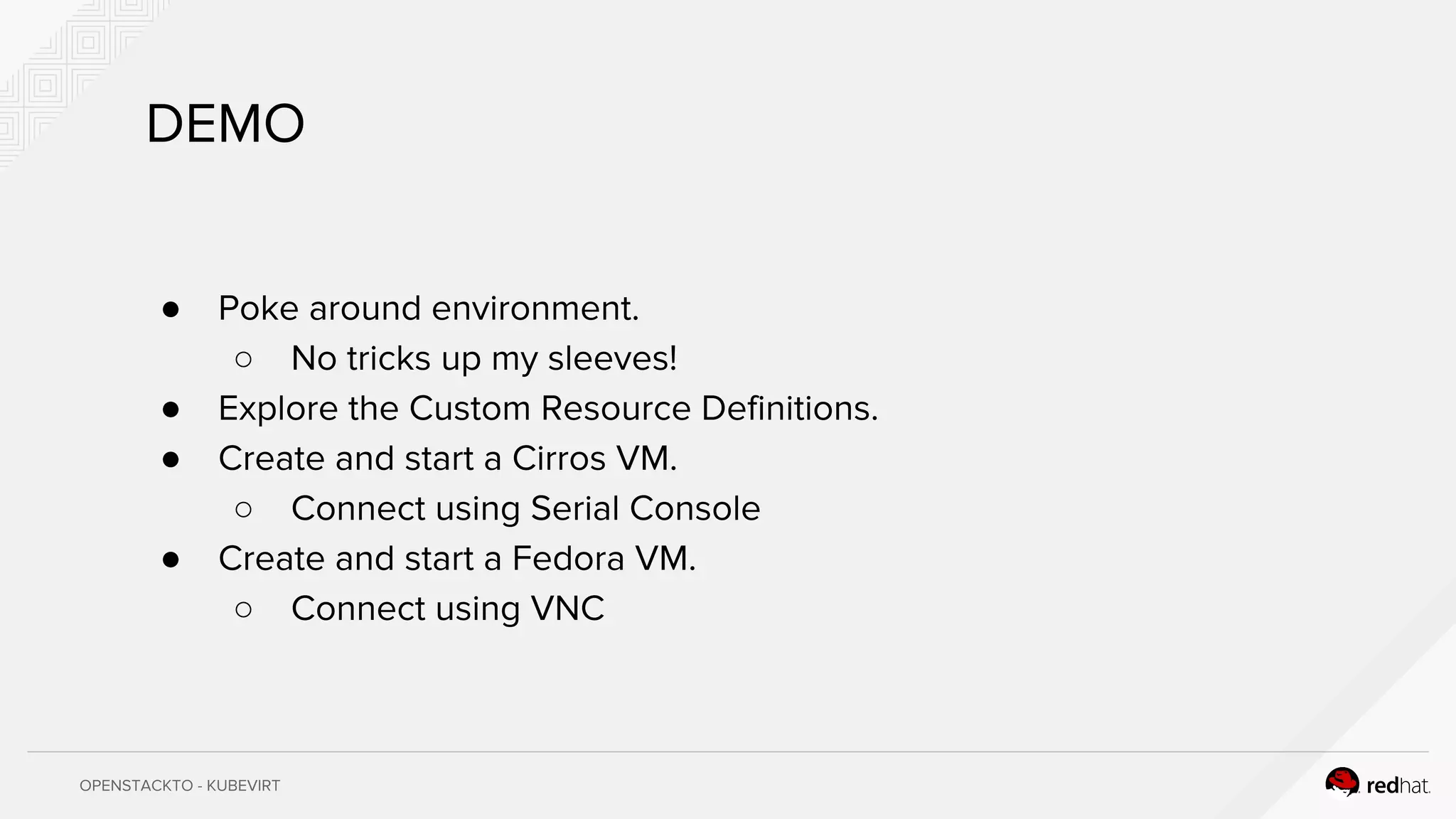Select the "Connect using VNC" sub-item
1456x819 pixels.
(x=448, y=609)
